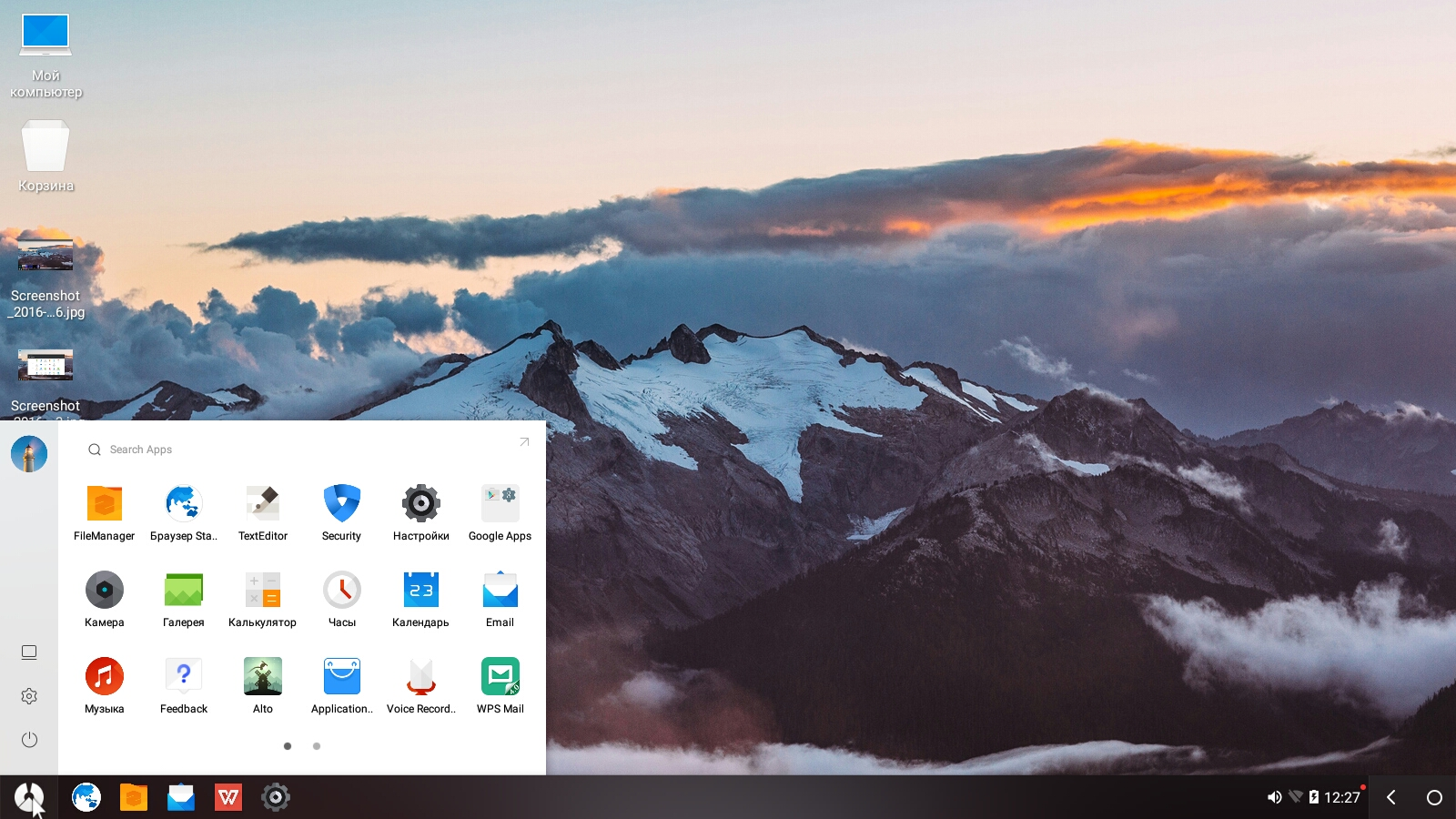Screen dimensions: 1456x819
Task: Select the Корзина desktop icon
Action: click(45, 157)
